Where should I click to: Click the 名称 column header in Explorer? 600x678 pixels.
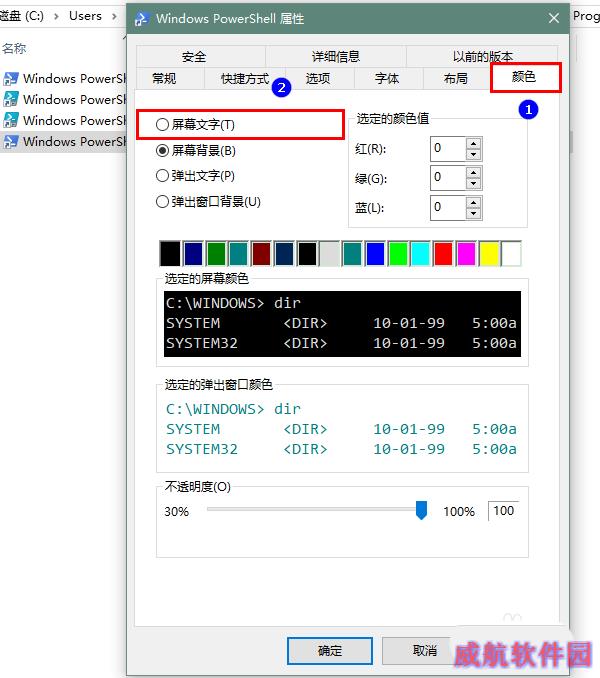point(14,48)
